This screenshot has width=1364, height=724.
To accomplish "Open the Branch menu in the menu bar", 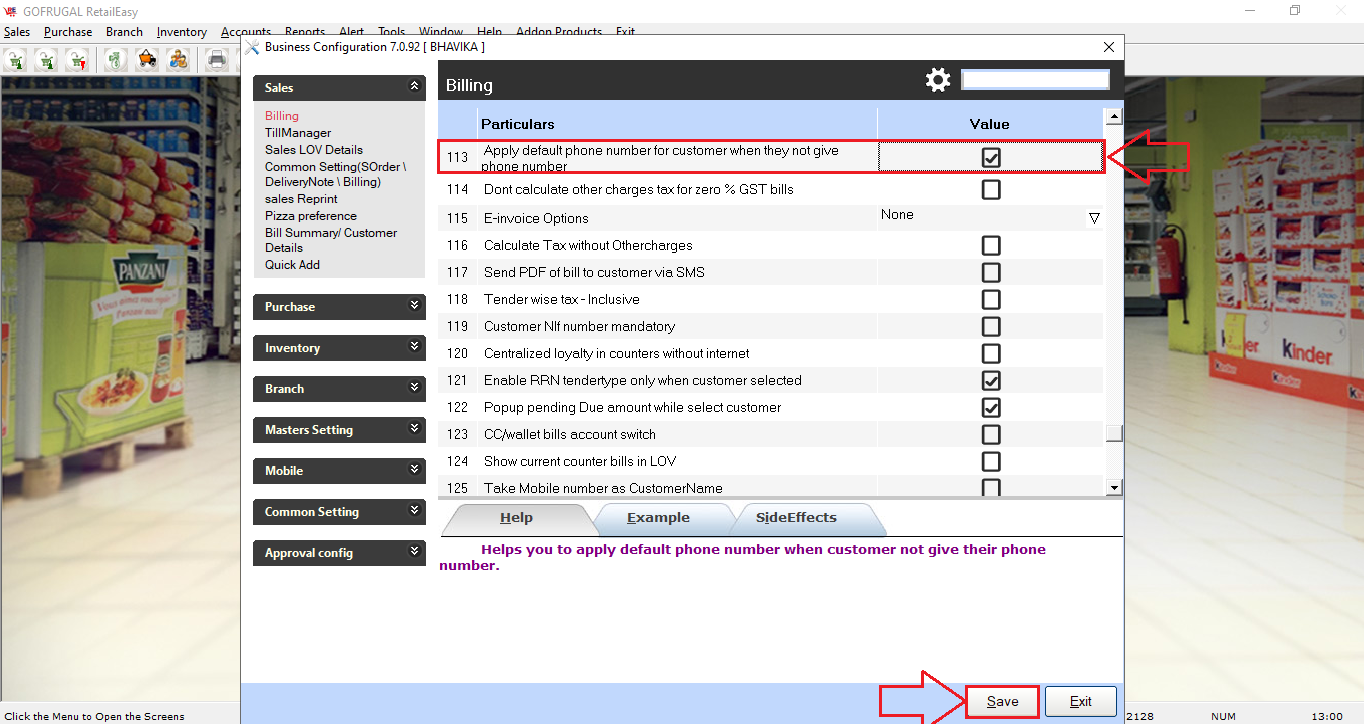I will click(124, 32).
